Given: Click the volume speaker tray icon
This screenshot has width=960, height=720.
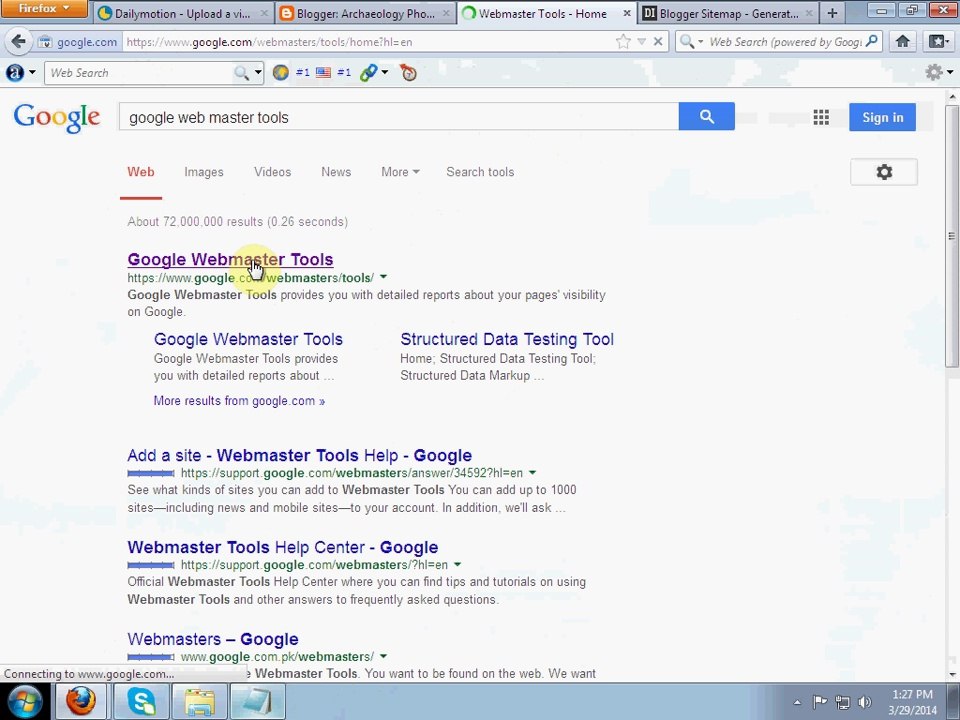Looking at the screenshot, I should 864,702.
